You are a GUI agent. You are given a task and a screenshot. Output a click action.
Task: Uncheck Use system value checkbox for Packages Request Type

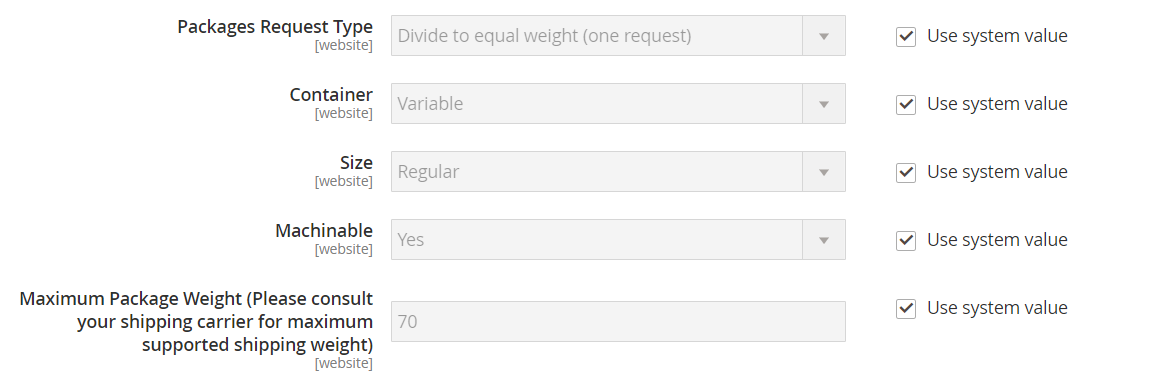click(906, 37)
